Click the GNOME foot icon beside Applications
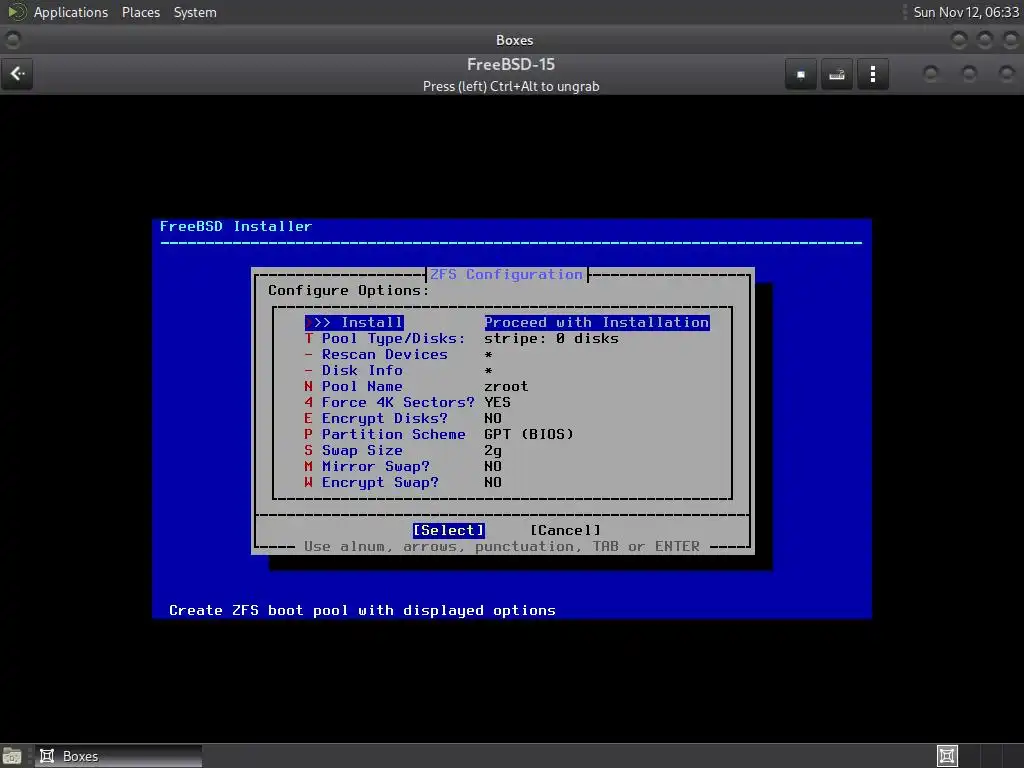 click(16, 12)
